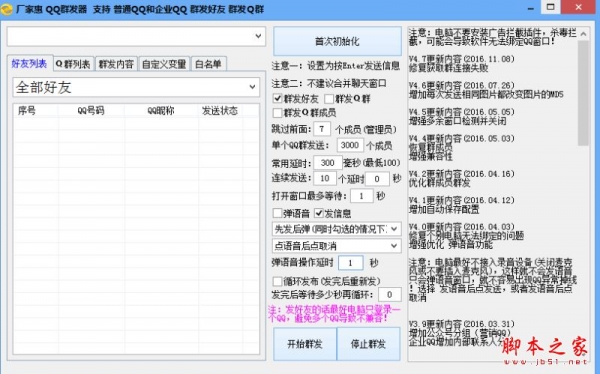Open the top account combo box
Viewport: 600px width, 374px height.
coord(136,36)
